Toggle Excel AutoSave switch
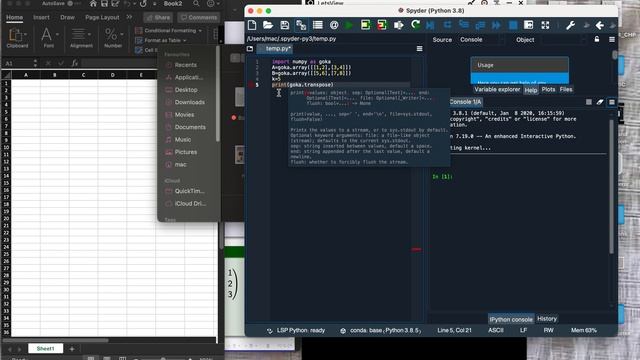640x360 pixels. [73, 4]
